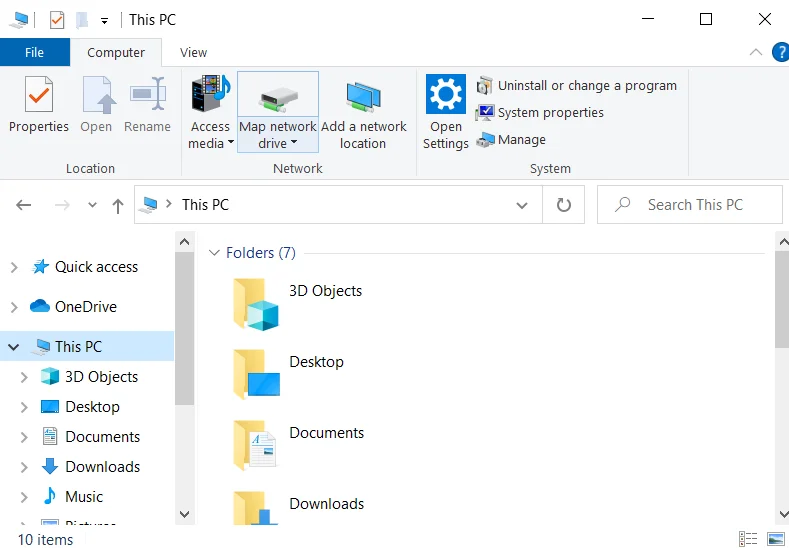Click the Rename ribbon button
Viewport: 789px width, 548px height.
(x=147, y=105)
